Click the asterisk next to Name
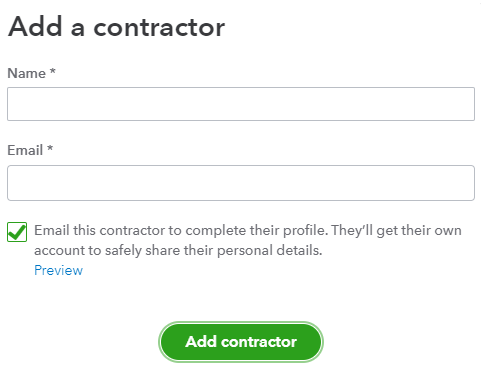The width and height of the screenshot is (481, 368). pos(52,72)
